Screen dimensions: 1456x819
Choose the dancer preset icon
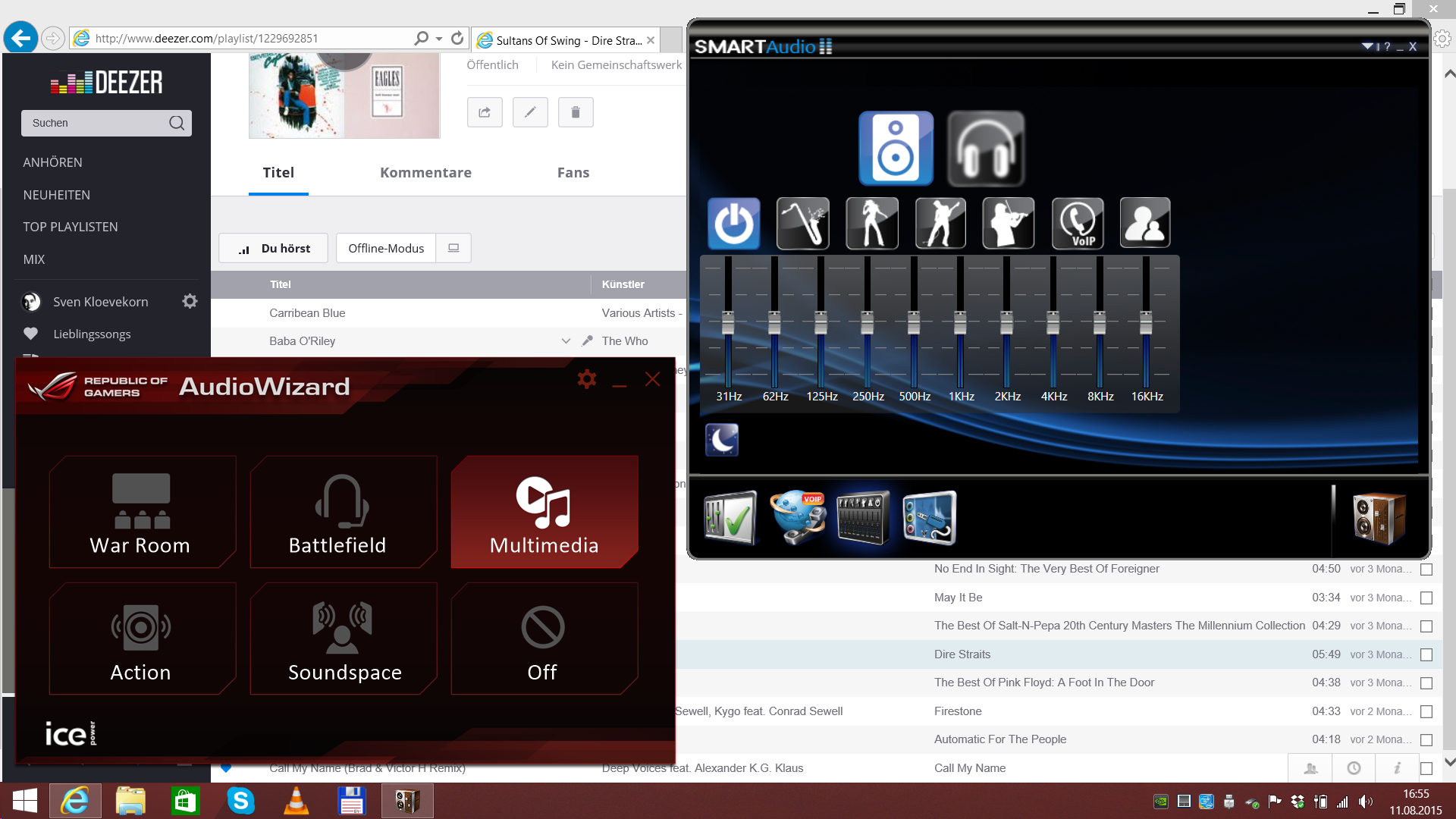coord(872,224)
